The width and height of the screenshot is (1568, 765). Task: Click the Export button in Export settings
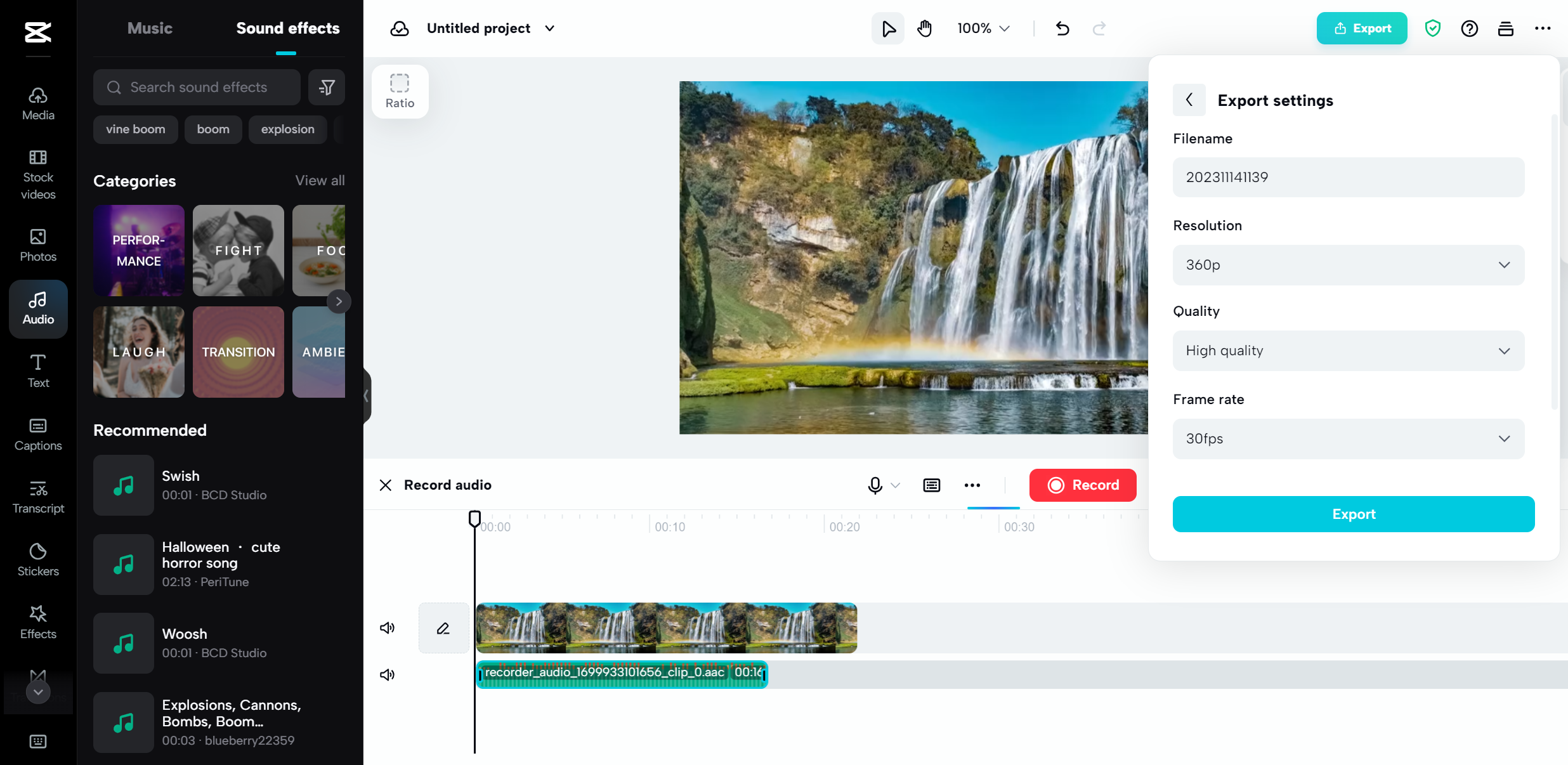click(1353, 514)
